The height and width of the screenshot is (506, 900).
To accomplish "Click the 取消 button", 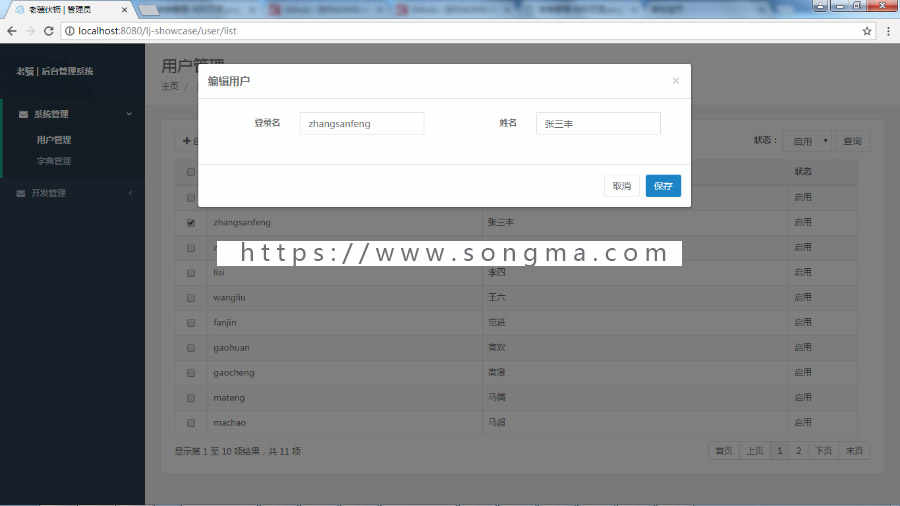I will 622,186.
